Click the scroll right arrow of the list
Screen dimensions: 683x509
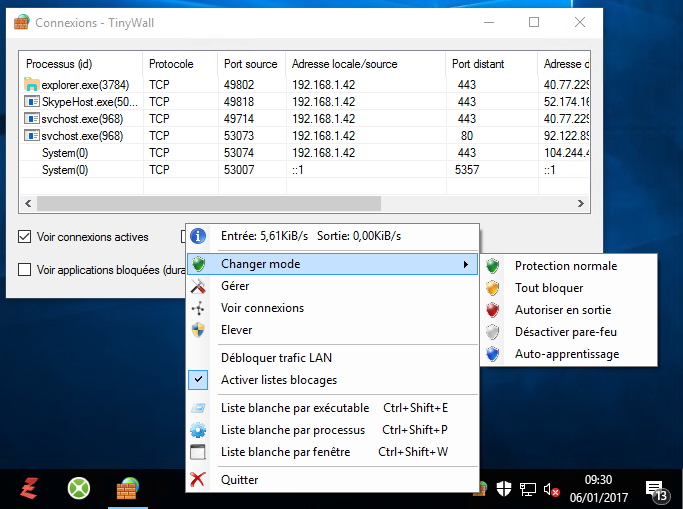coord(581,203)
